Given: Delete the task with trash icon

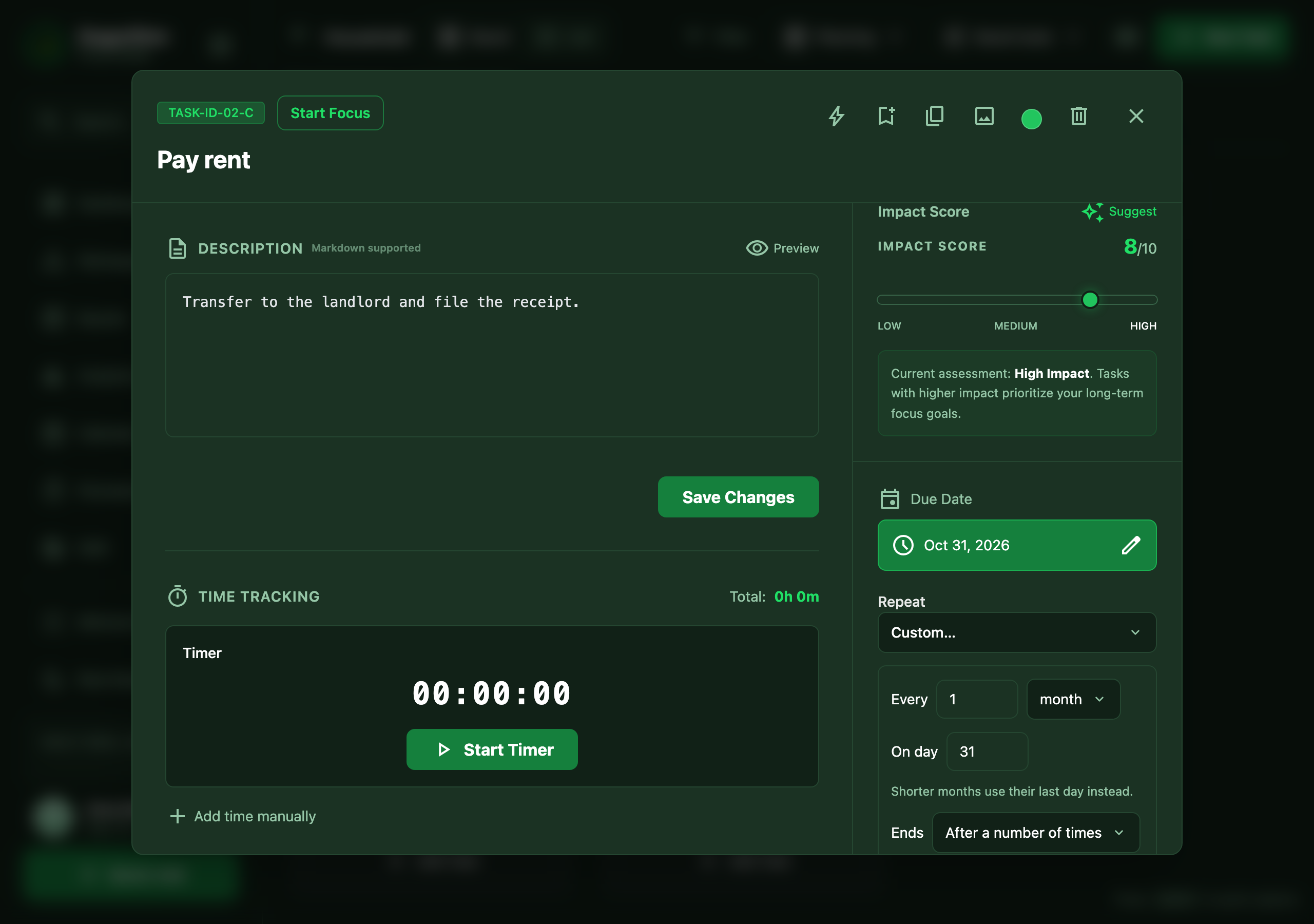Looking at the screenshot, I should click(x=1079, y=116).
